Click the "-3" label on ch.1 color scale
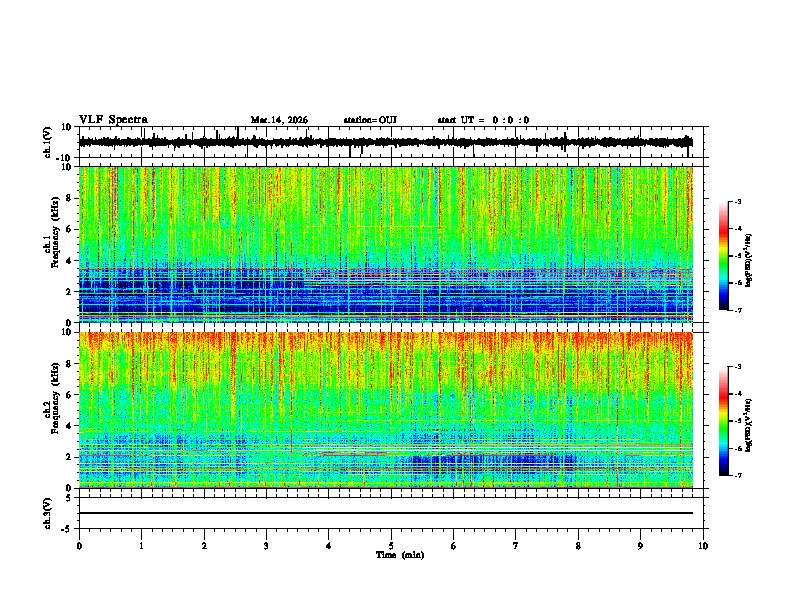Screen dimensions: 792x612 pos(738,202)
